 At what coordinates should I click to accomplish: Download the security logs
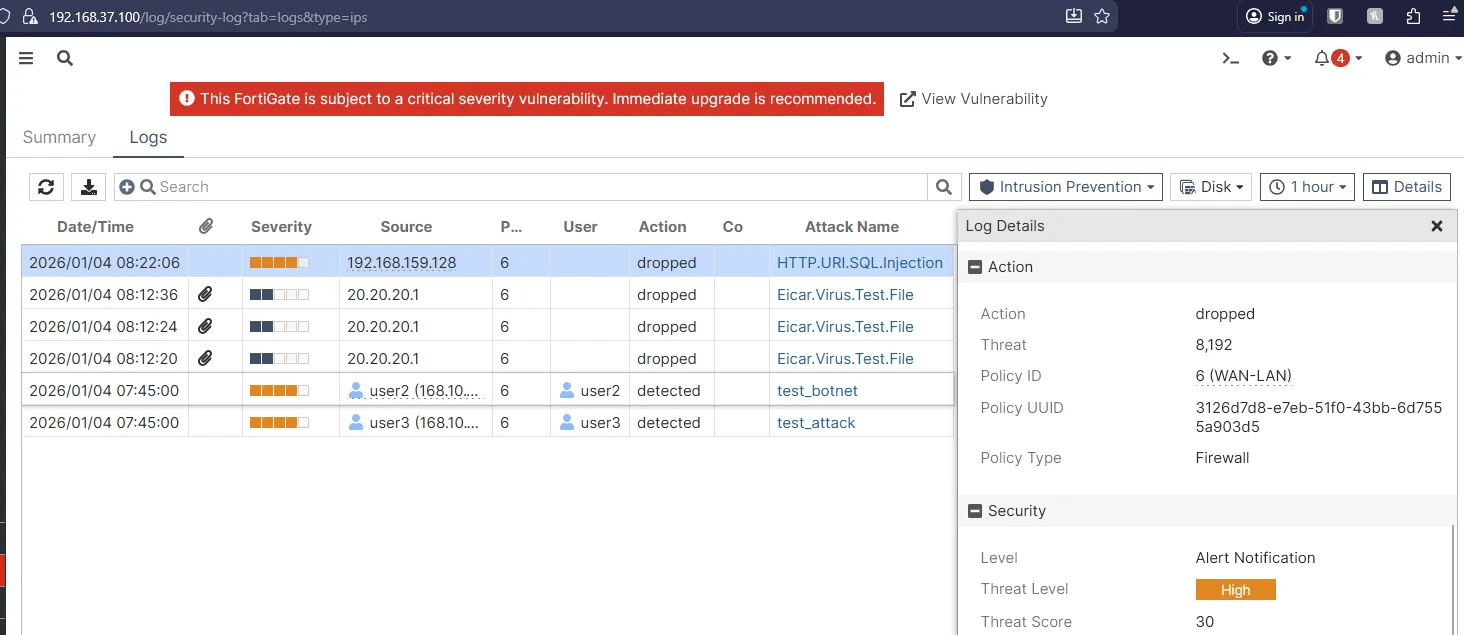[x=88, y=186]
